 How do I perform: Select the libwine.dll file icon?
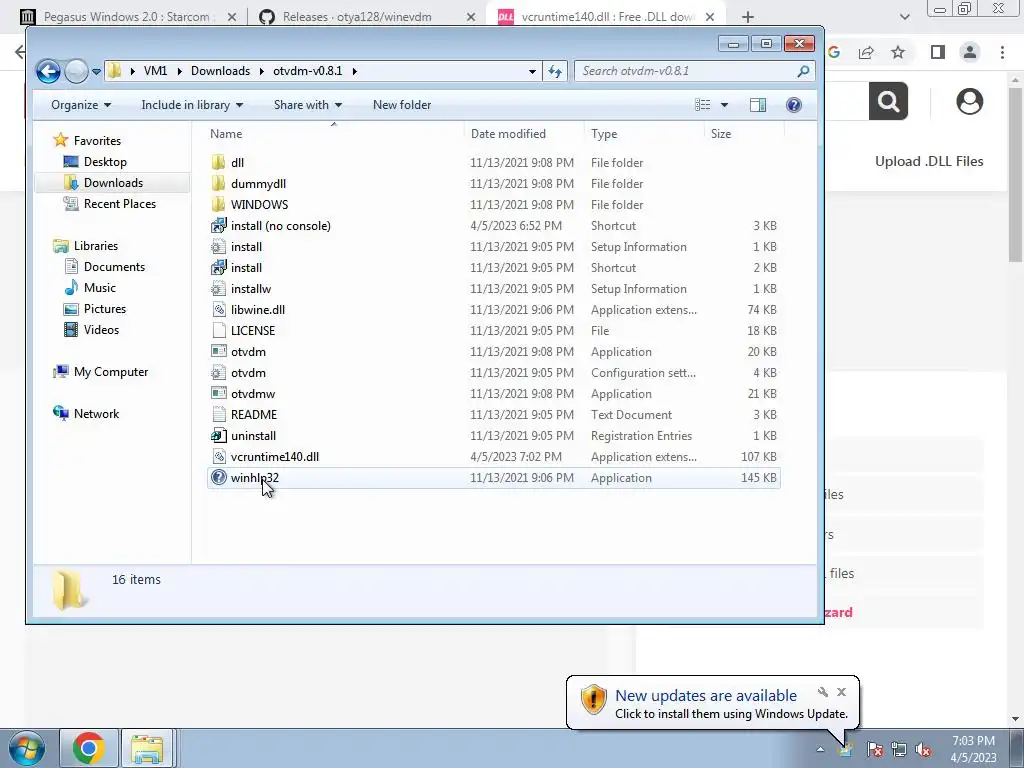click(x=219, y=310)
